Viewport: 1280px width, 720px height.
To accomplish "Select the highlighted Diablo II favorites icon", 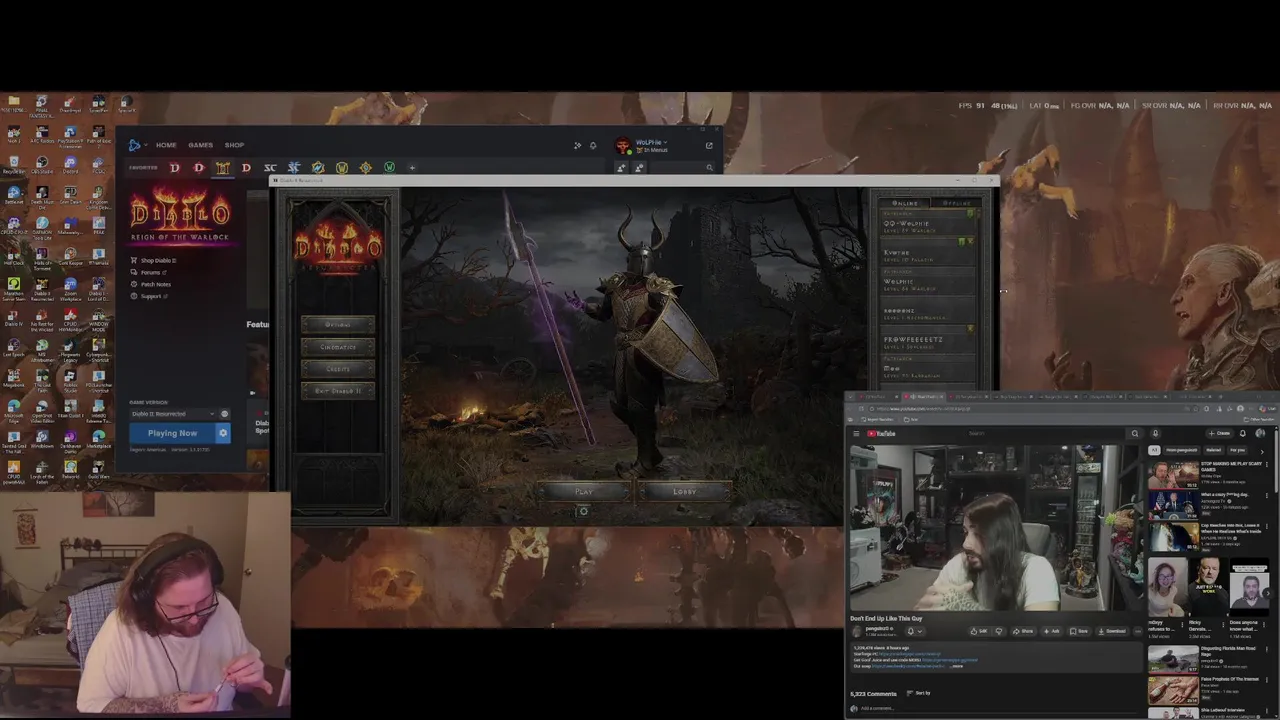I will tap(222, 168).
